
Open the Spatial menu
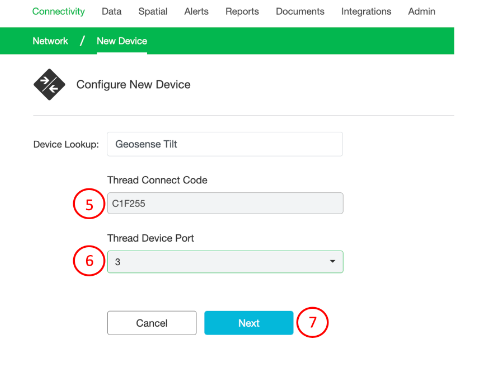click(153, 12)
